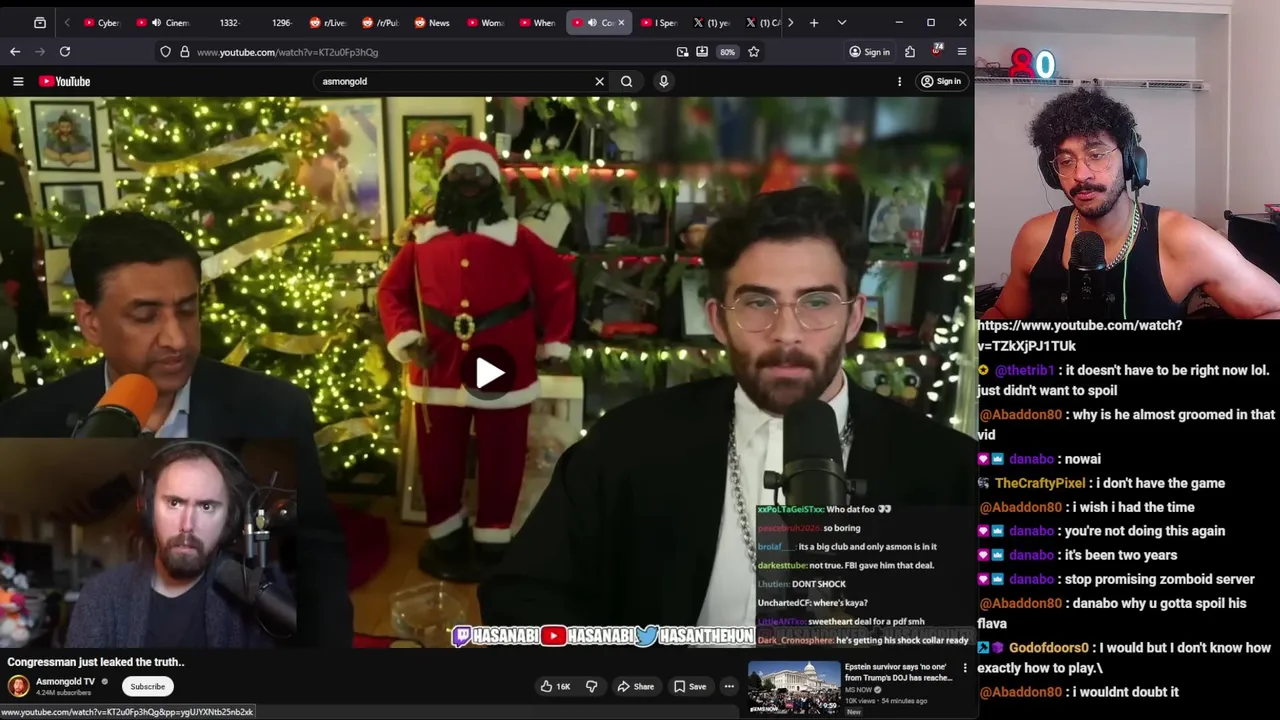1280x720 pixels.
Task: Switch to the I Spen tab
Action: coord(660,22)
